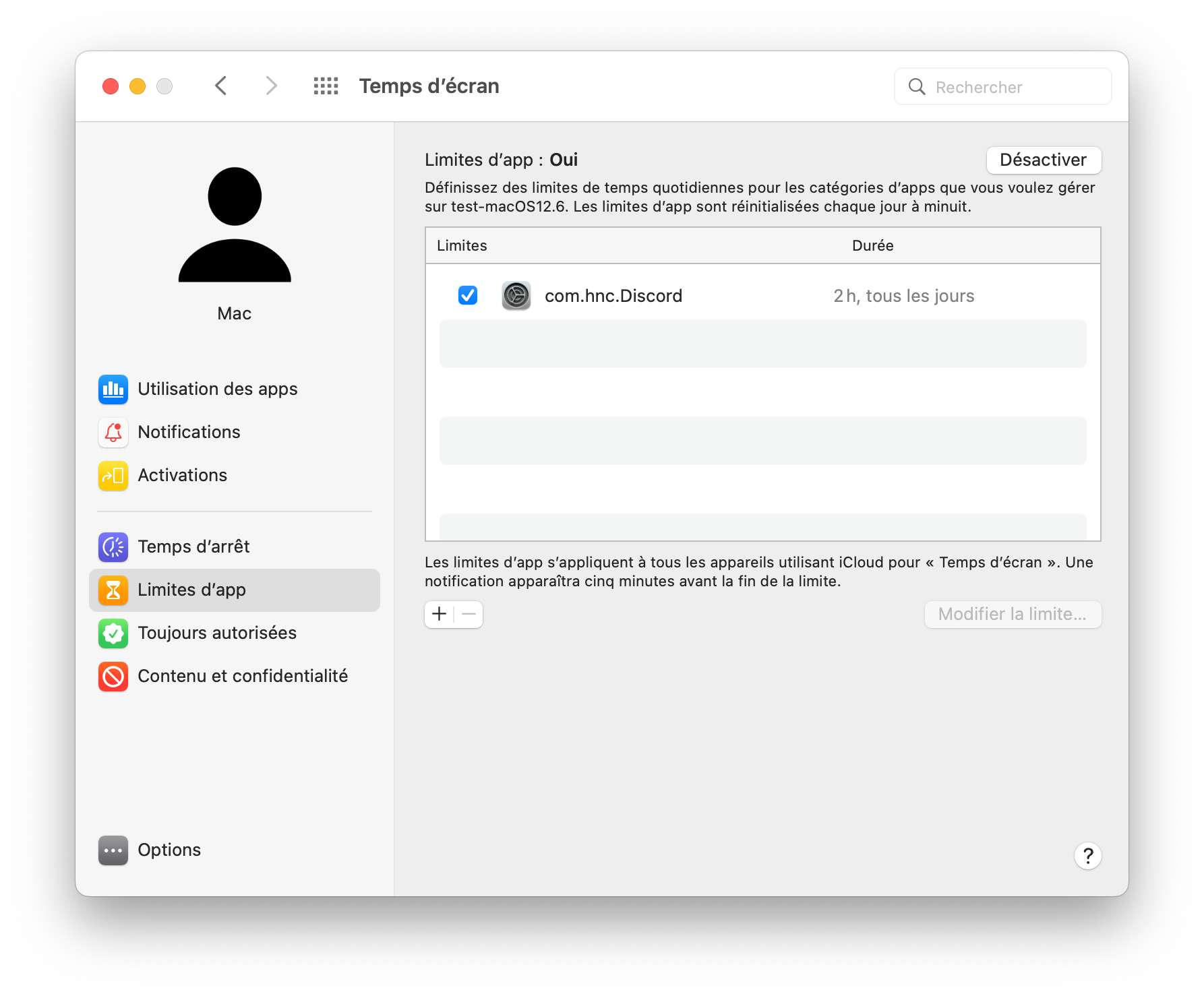The height and width of the screenshot is (996, 1204).
Task: Click in the Rechercher search field
Action: point(1002,86)
